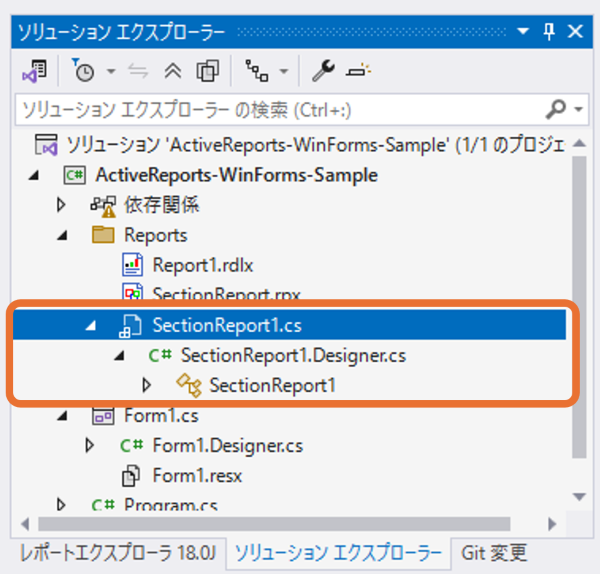Collapse the SectionReport1.cs node
This screenshot has width=600, height=574.
[91, 326]
